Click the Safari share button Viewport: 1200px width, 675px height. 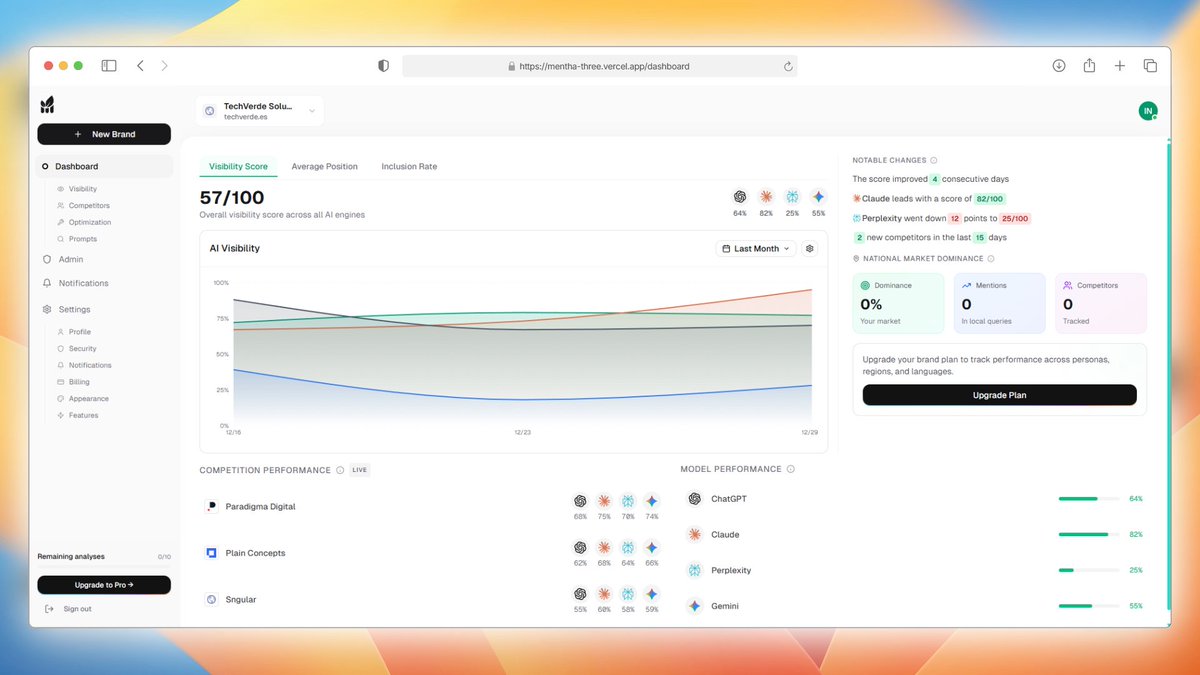tap(1089, 65)
